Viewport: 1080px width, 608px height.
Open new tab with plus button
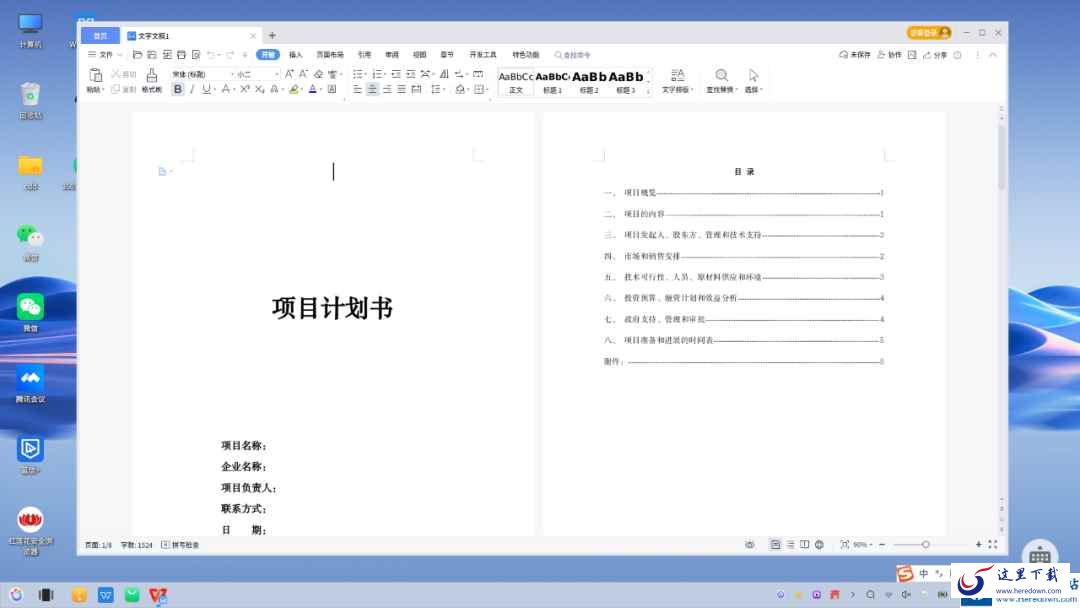tap(272, 35)
